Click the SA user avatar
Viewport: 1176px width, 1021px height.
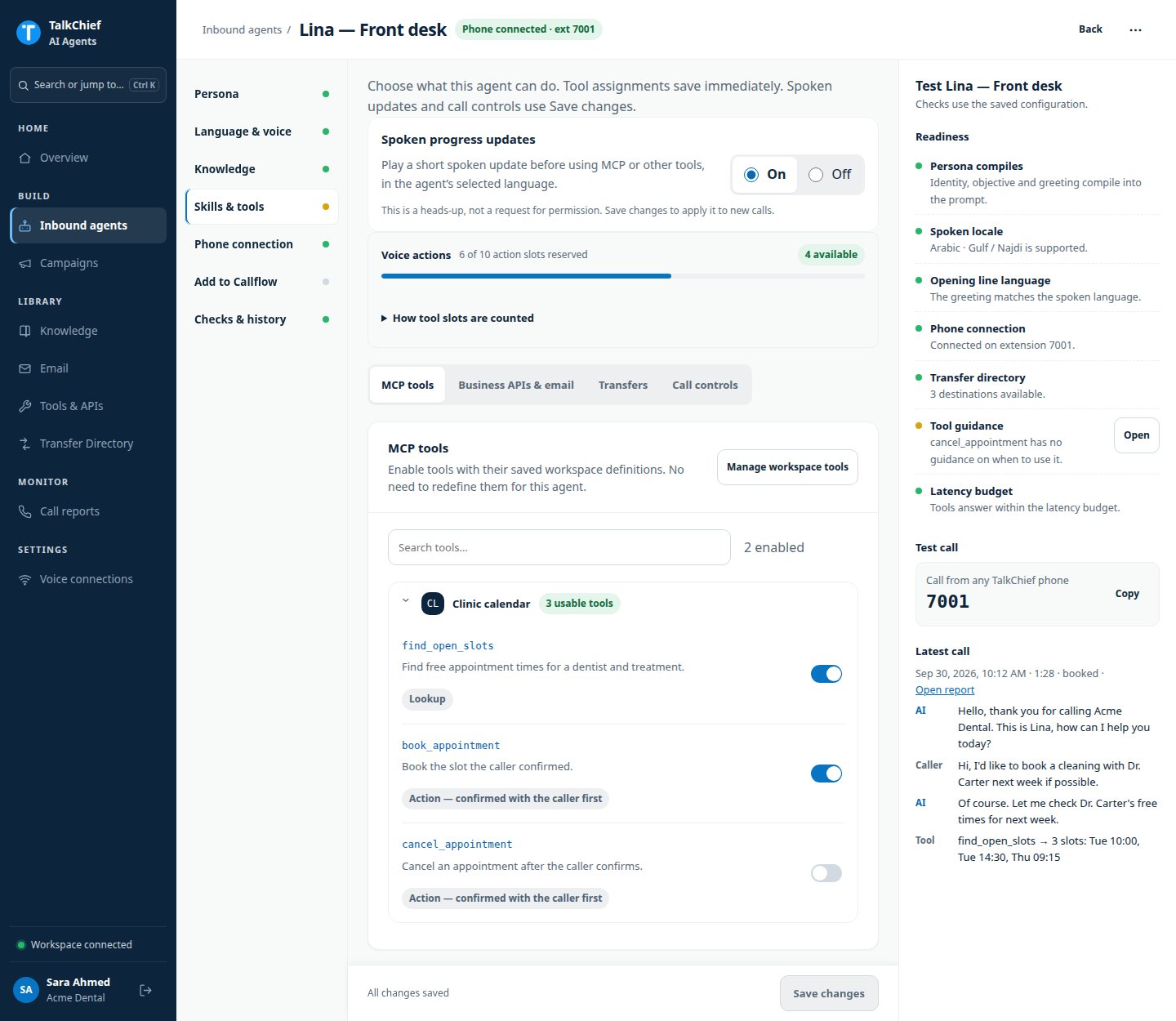tap(26, 990)
